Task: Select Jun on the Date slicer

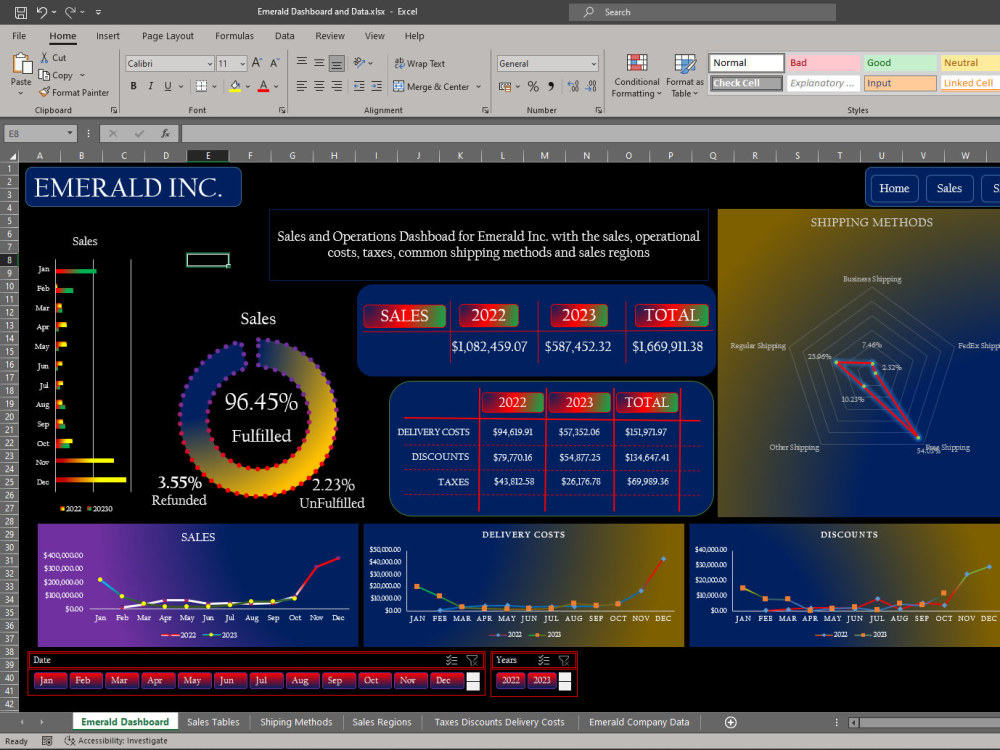Action: tap(225, 680)
